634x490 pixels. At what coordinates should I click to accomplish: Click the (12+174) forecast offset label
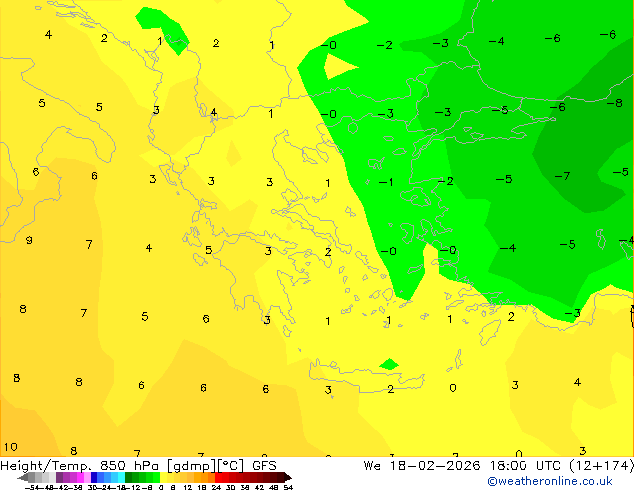(601, 466)
